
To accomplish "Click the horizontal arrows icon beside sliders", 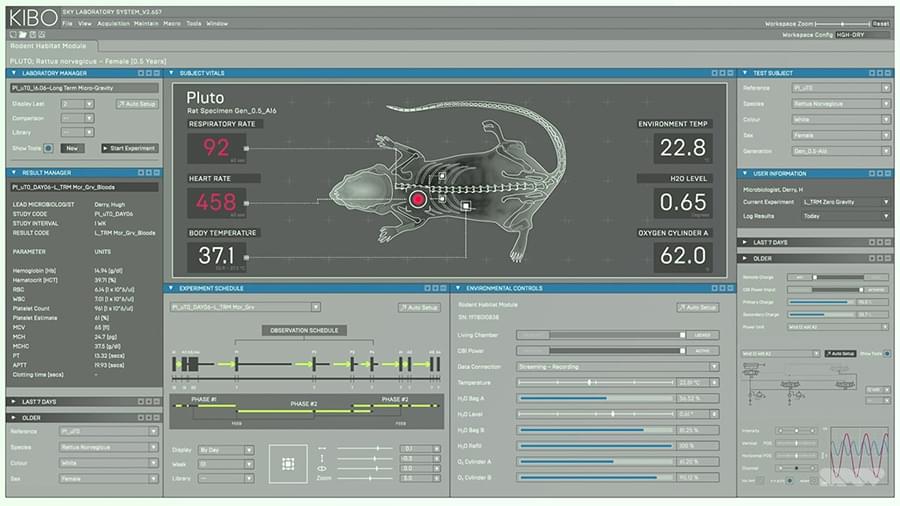I will pos(322,449).
